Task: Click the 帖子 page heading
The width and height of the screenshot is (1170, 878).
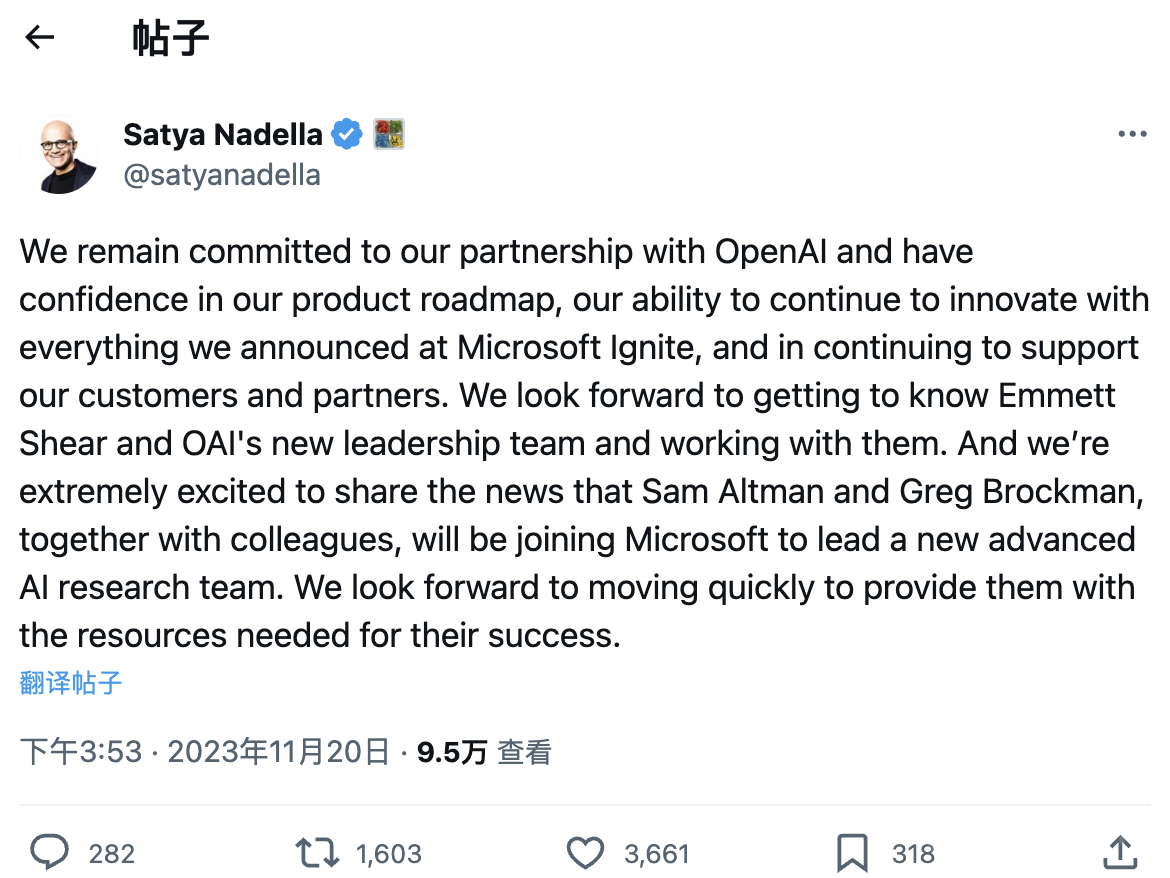Action: pos(171,38)
